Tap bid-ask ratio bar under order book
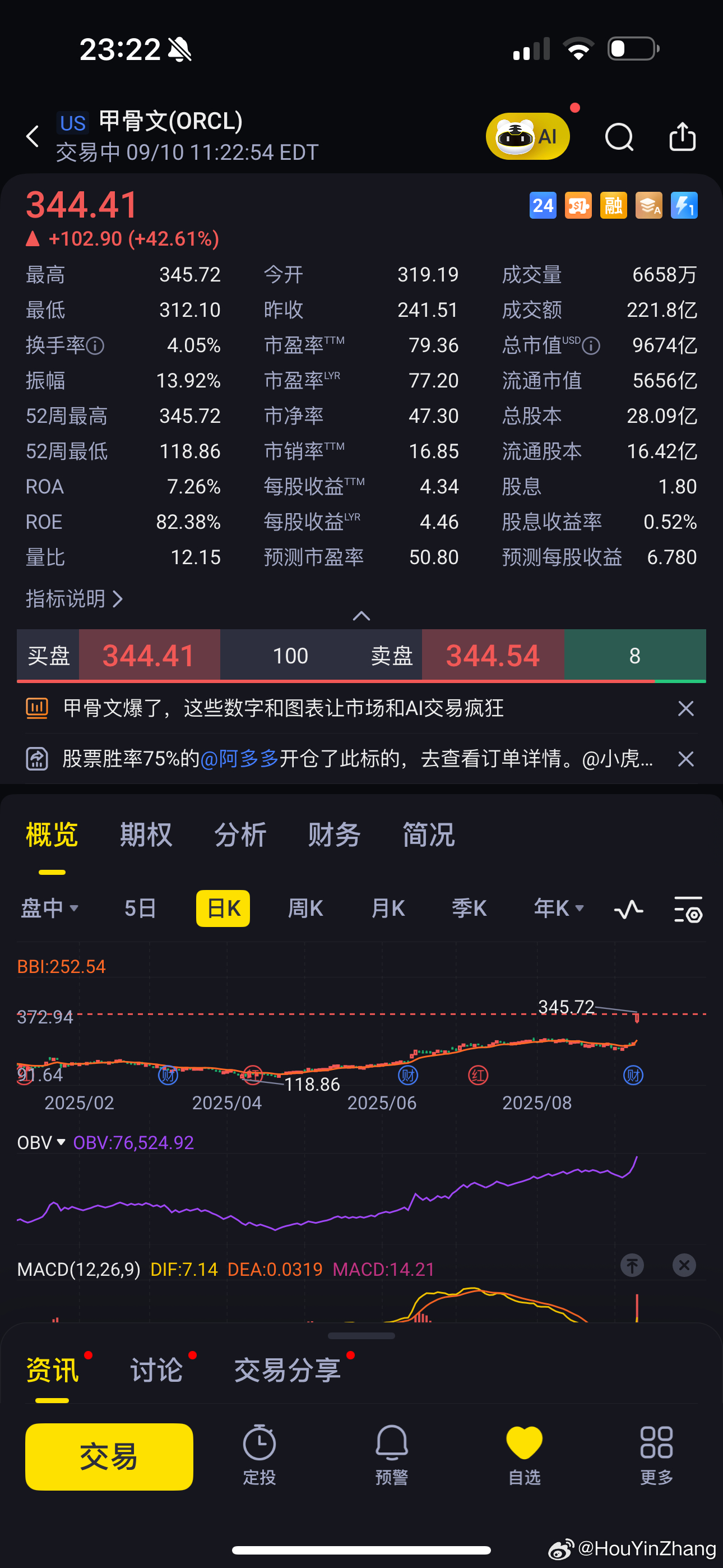 [x=361, y=681]
